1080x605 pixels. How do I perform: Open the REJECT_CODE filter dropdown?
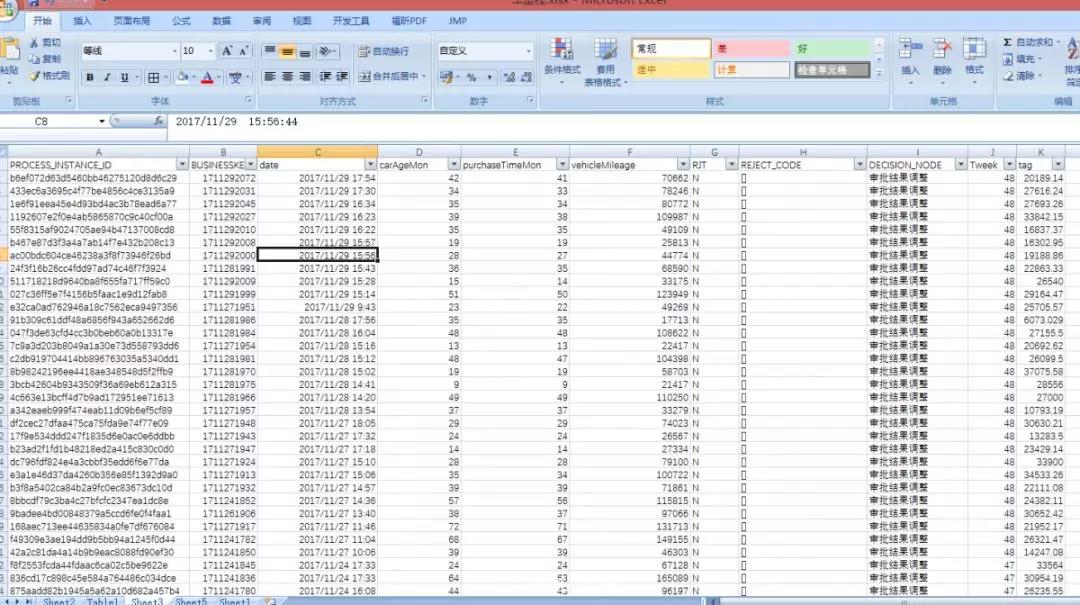pos(860,165)
